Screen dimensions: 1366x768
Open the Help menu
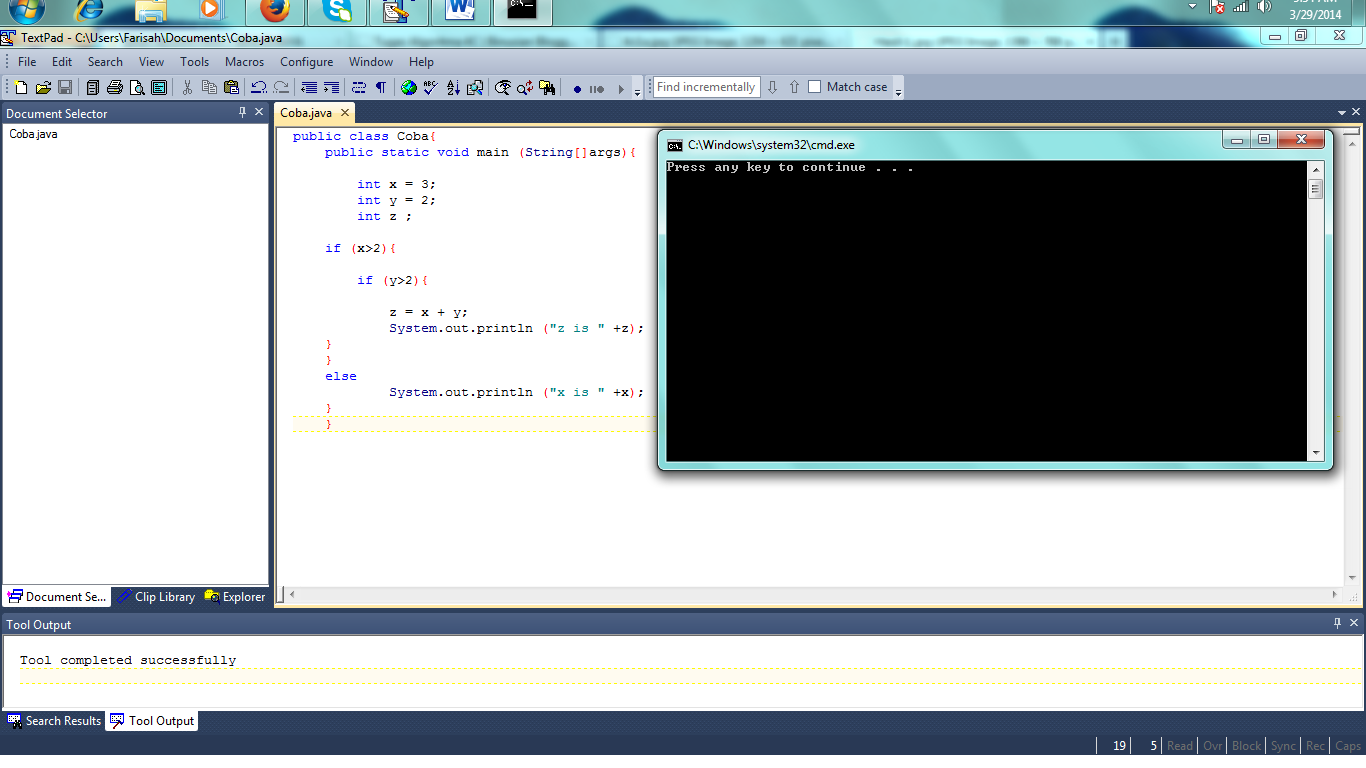[x=422, y=62]
